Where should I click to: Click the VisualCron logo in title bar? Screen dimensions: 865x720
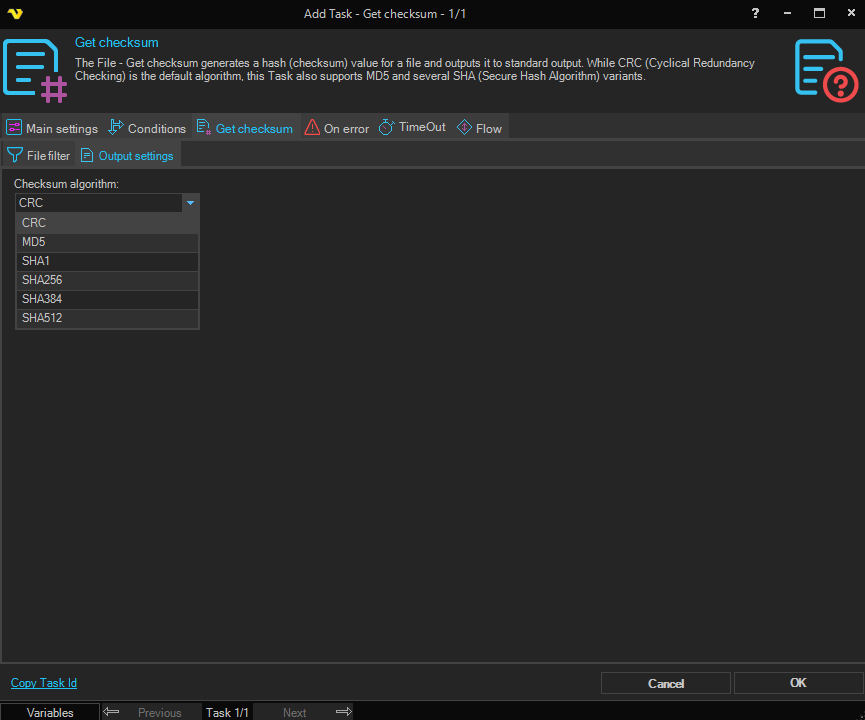point(14,13)
